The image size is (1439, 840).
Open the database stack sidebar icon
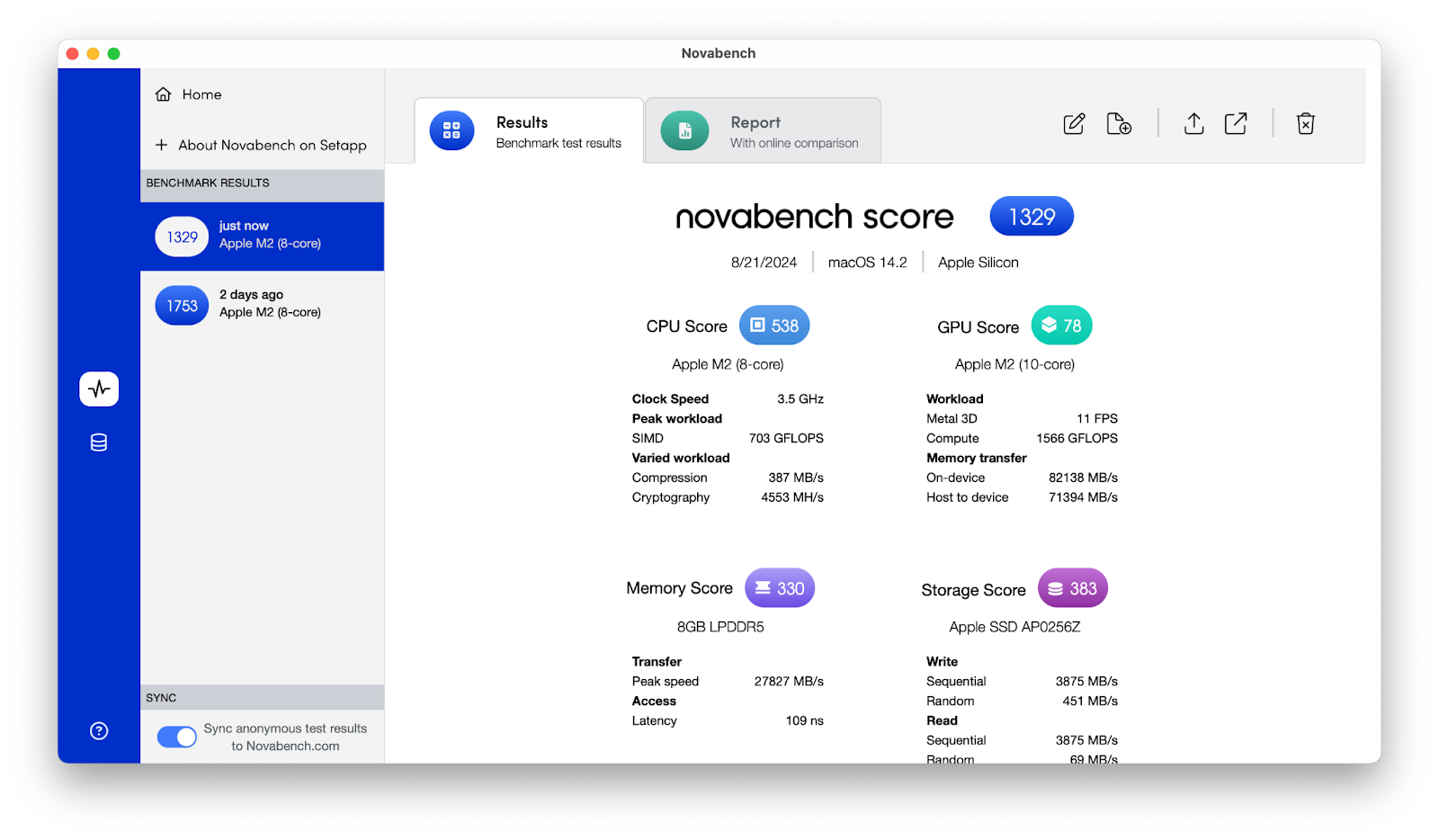[x=99, y=442]
